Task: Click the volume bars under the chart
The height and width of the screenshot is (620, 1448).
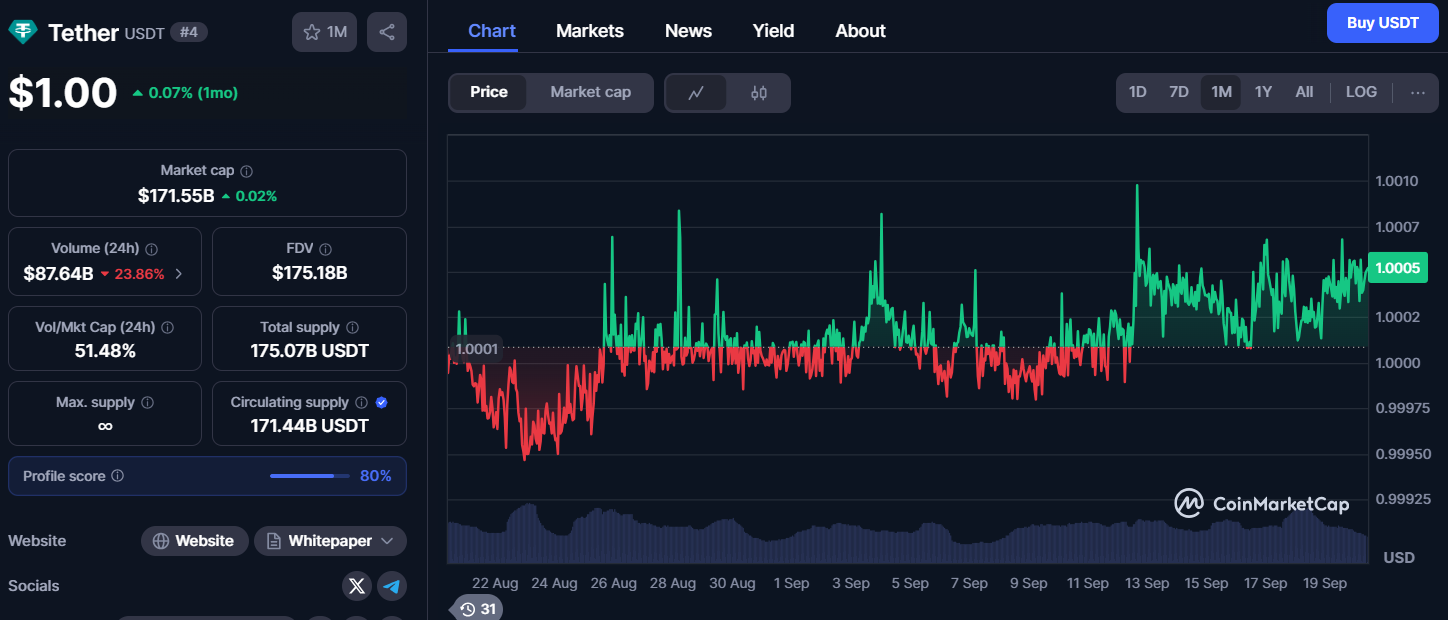Action: (x=907, y=535)
